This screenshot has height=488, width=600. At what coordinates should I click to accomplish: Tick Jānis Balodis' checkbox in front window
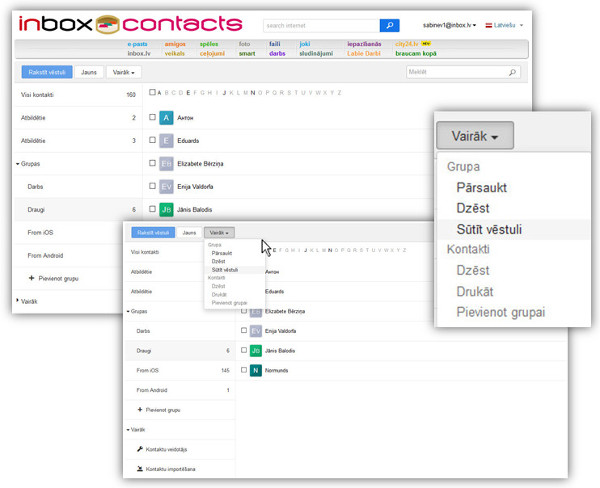pos(244,350)
